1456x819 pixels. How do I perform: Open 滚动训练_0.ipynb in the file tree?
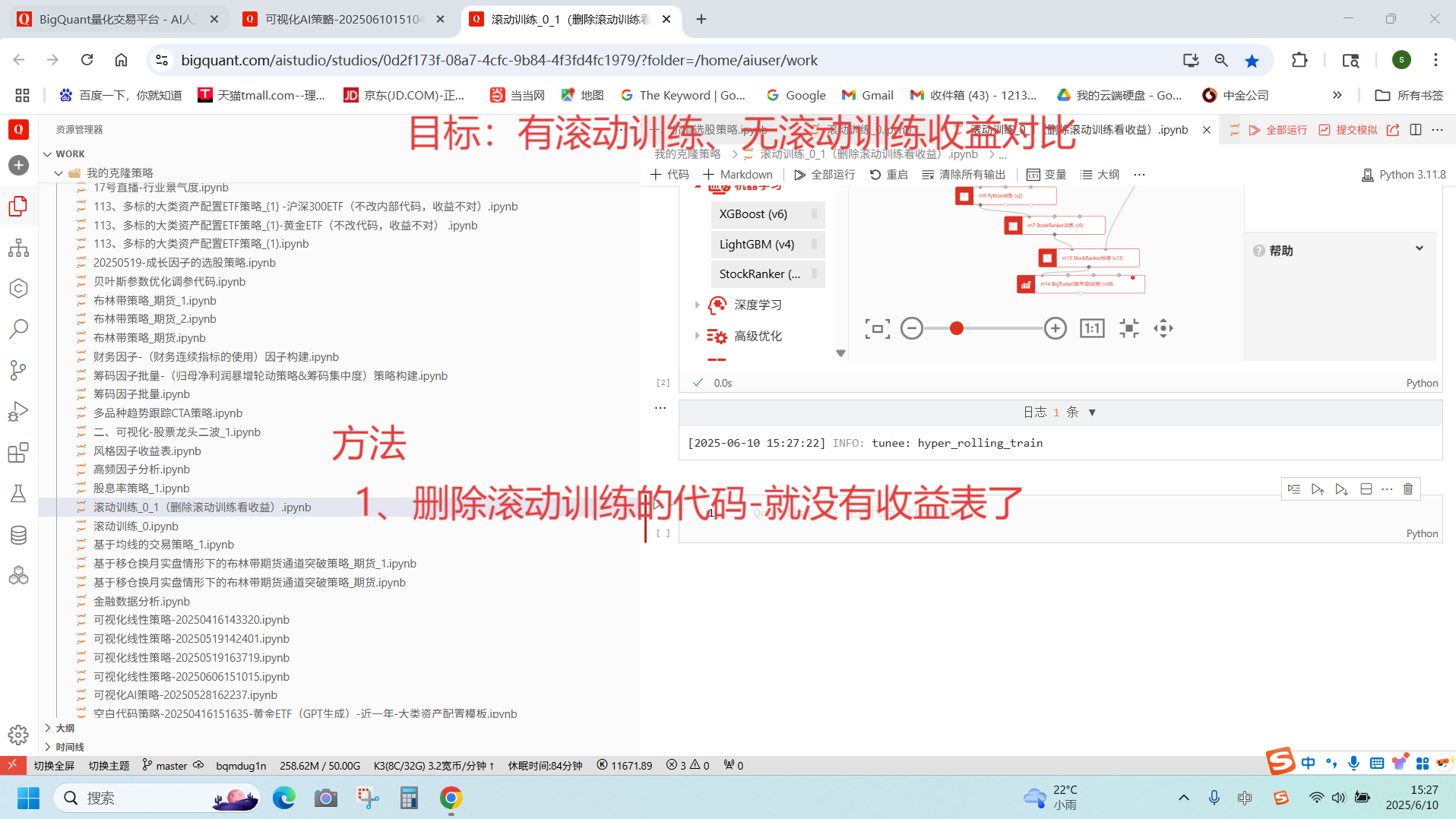pos(135,526)
